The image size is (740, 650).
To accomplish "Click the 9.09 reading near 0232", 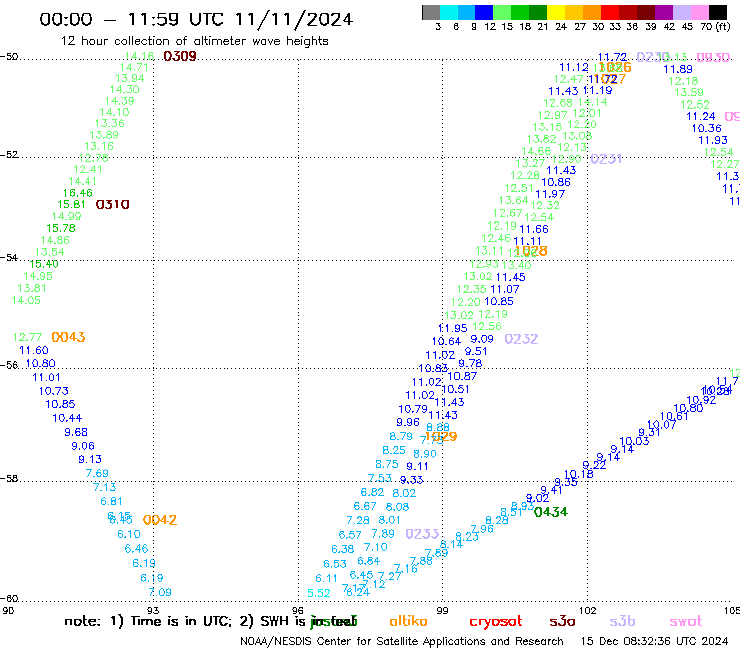I will 481,339.
